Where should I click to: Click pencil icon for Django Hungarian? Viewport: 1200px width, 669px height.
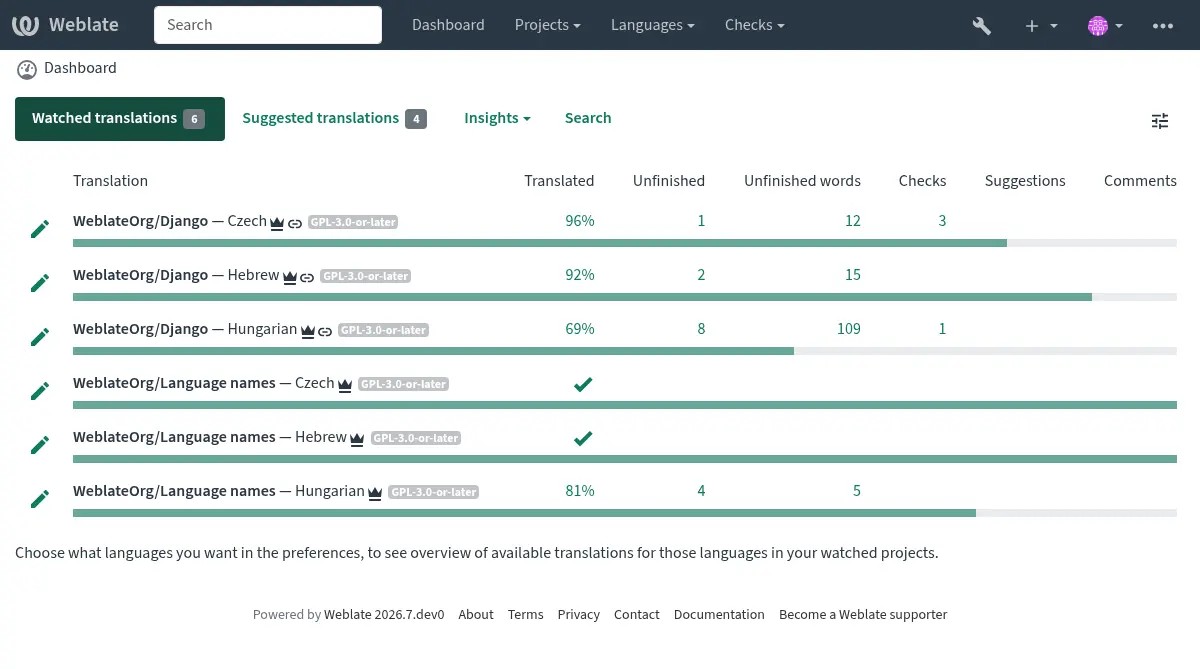pos(40,337)
